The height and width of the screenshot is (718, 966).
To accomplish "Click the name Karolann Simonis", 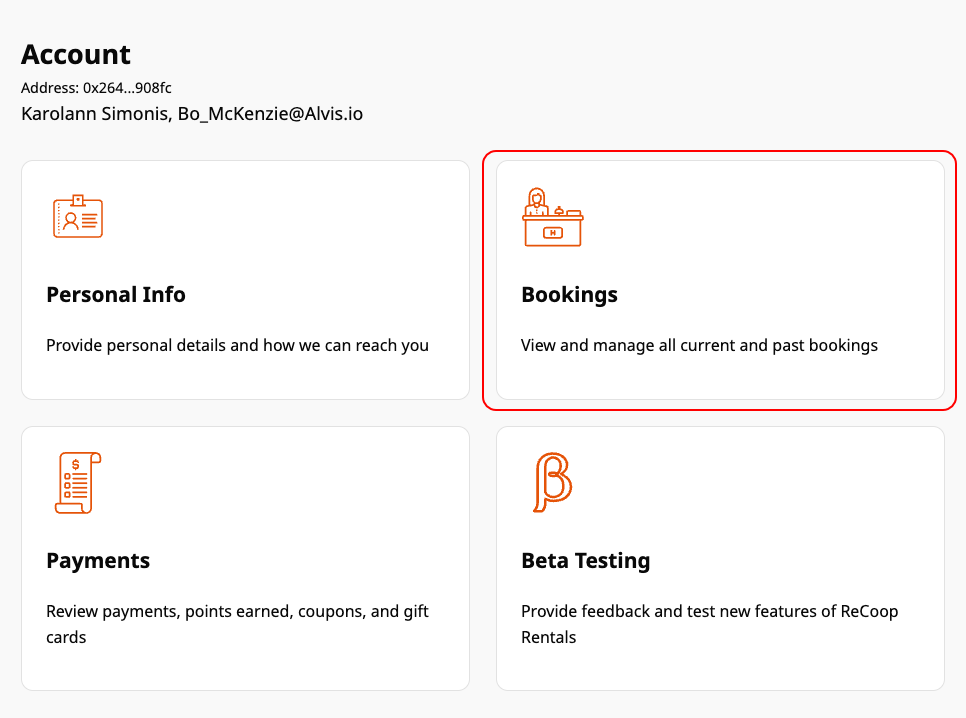I will point(95,114).
